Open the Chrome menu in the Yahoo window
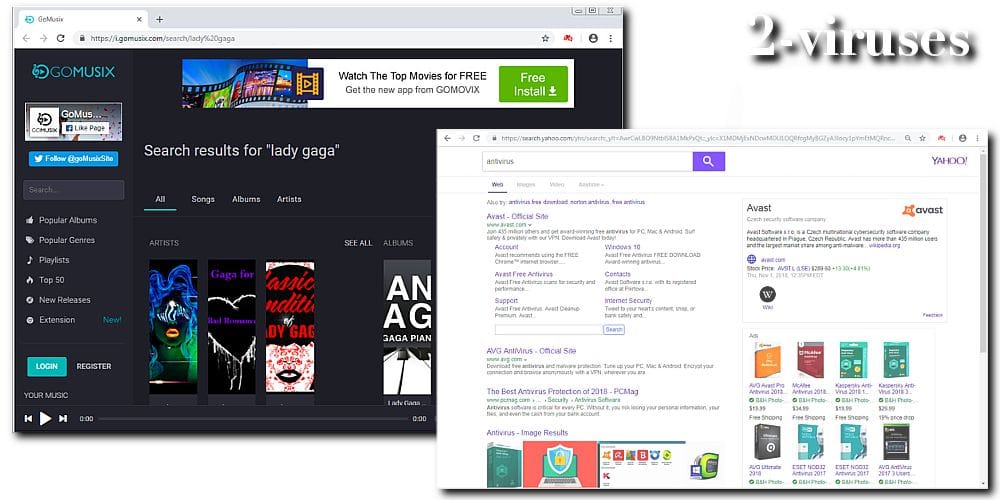 coord(977,138)
